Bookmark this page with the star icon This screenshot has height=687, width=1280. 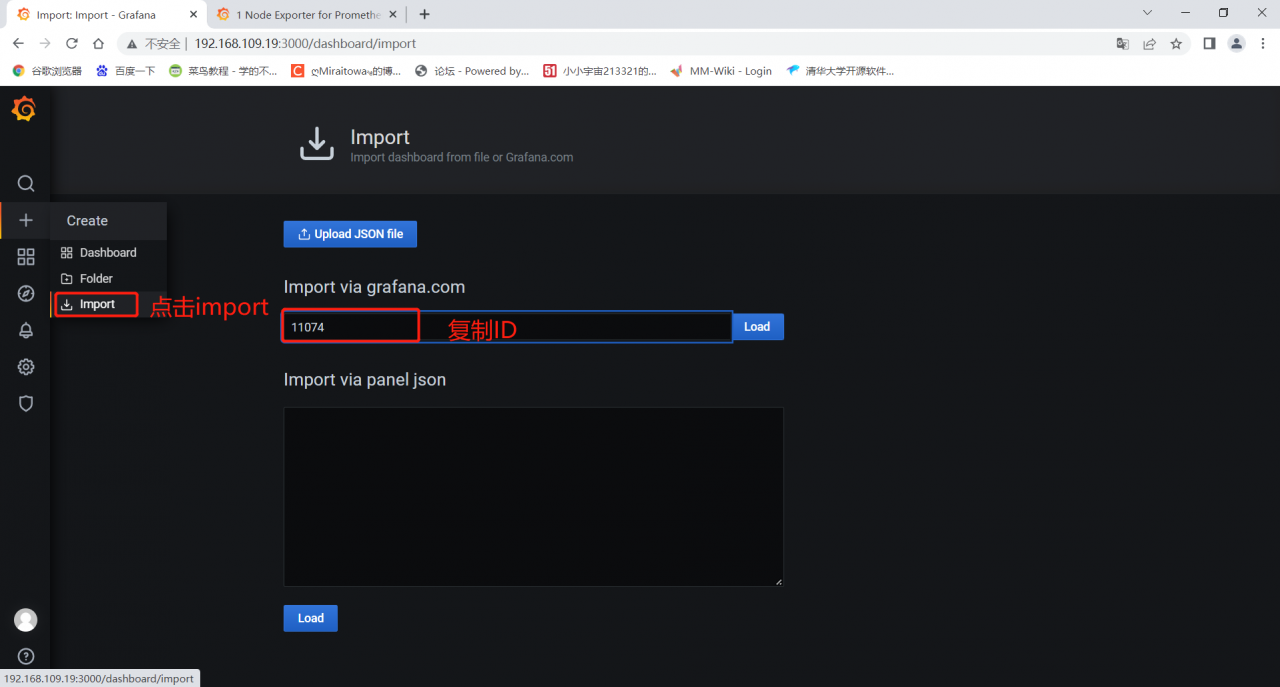point(1176,44)
